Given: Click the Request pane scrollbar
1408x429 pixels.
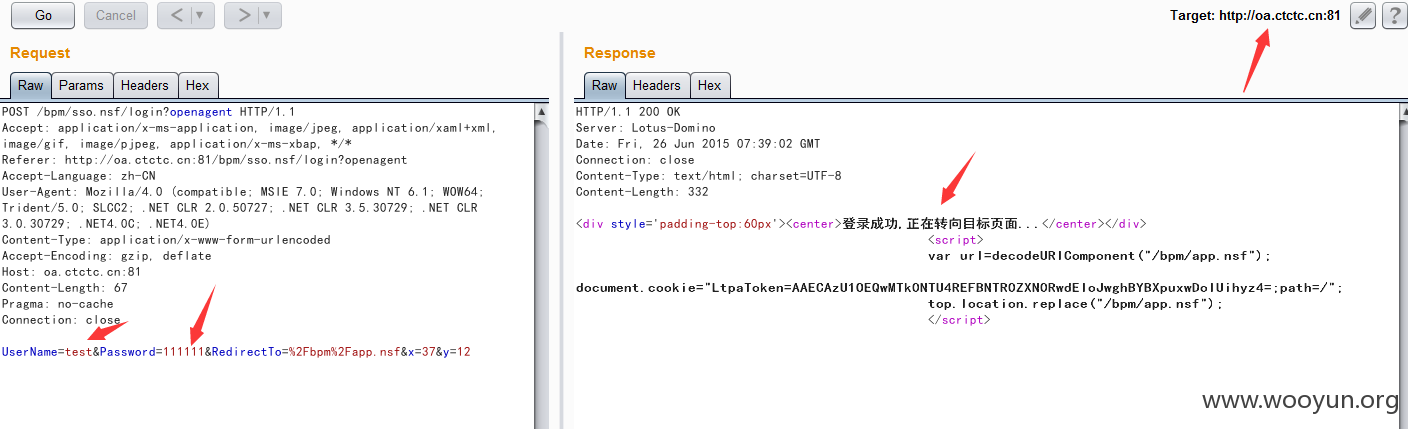Looking at the screenshot, I should (542, 265).
